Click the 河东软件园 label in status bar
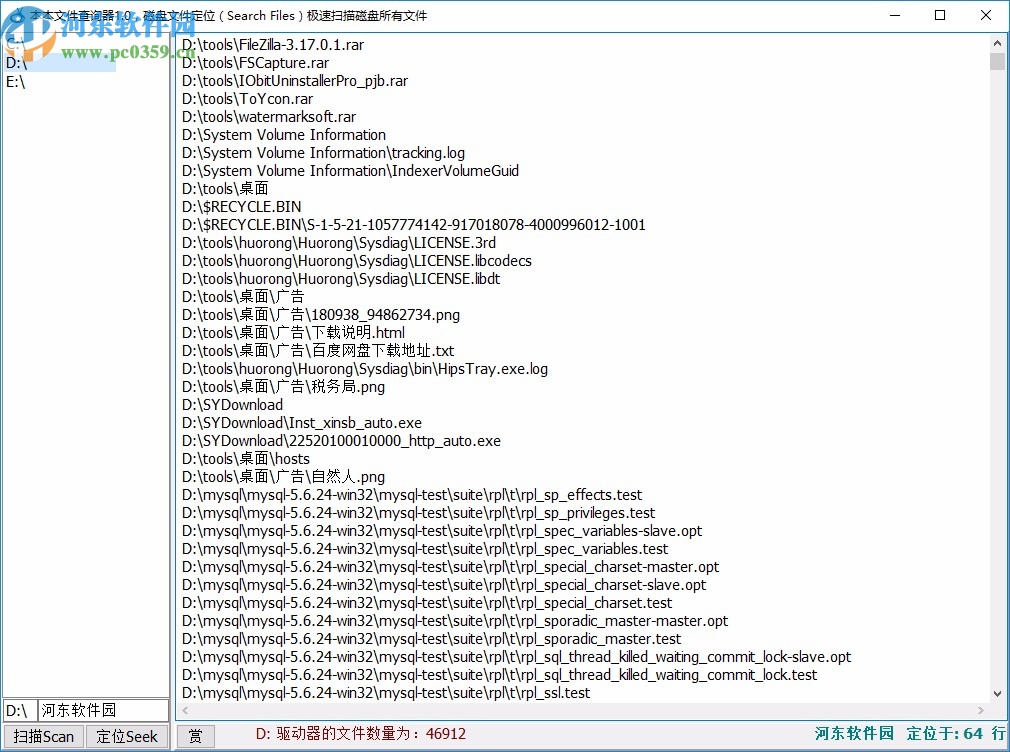This screenshot has height=752, width=1010. (854, 733)
